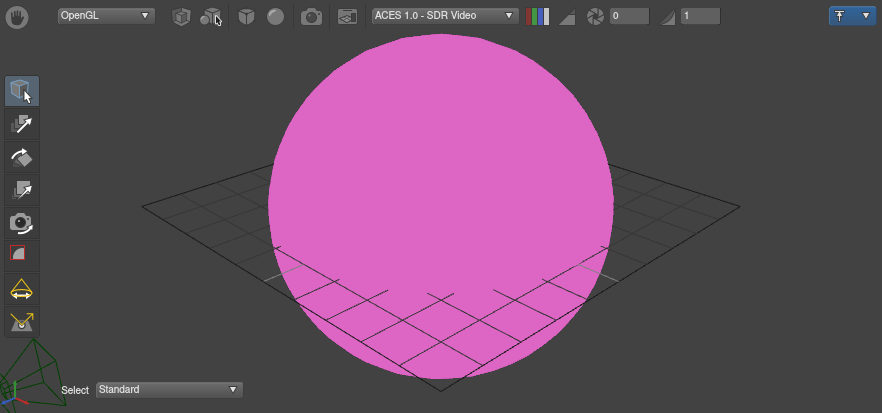Select the yellow cone angle light tool

(x=22, y=289)
